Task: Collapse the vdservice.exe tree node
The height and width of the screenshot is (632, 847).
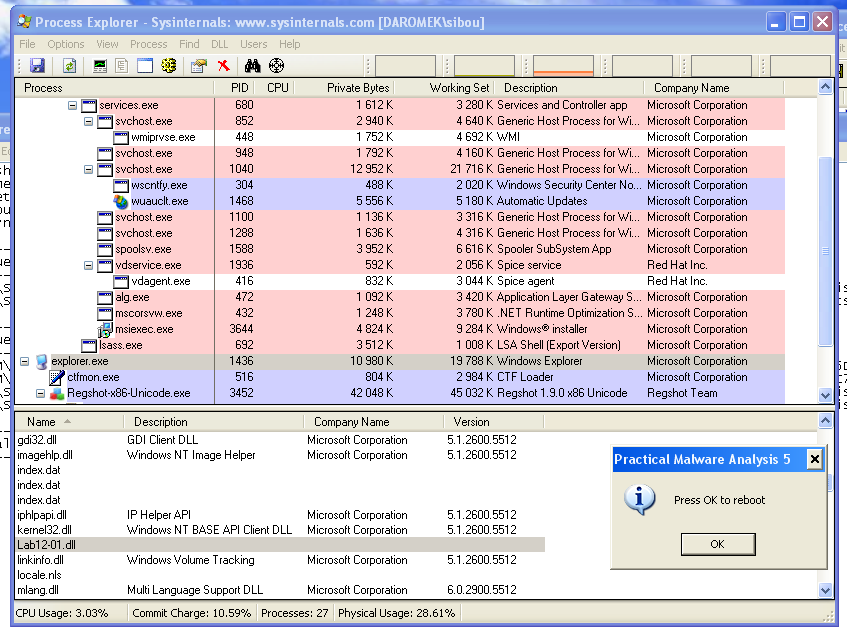Action: pos(88,265)
